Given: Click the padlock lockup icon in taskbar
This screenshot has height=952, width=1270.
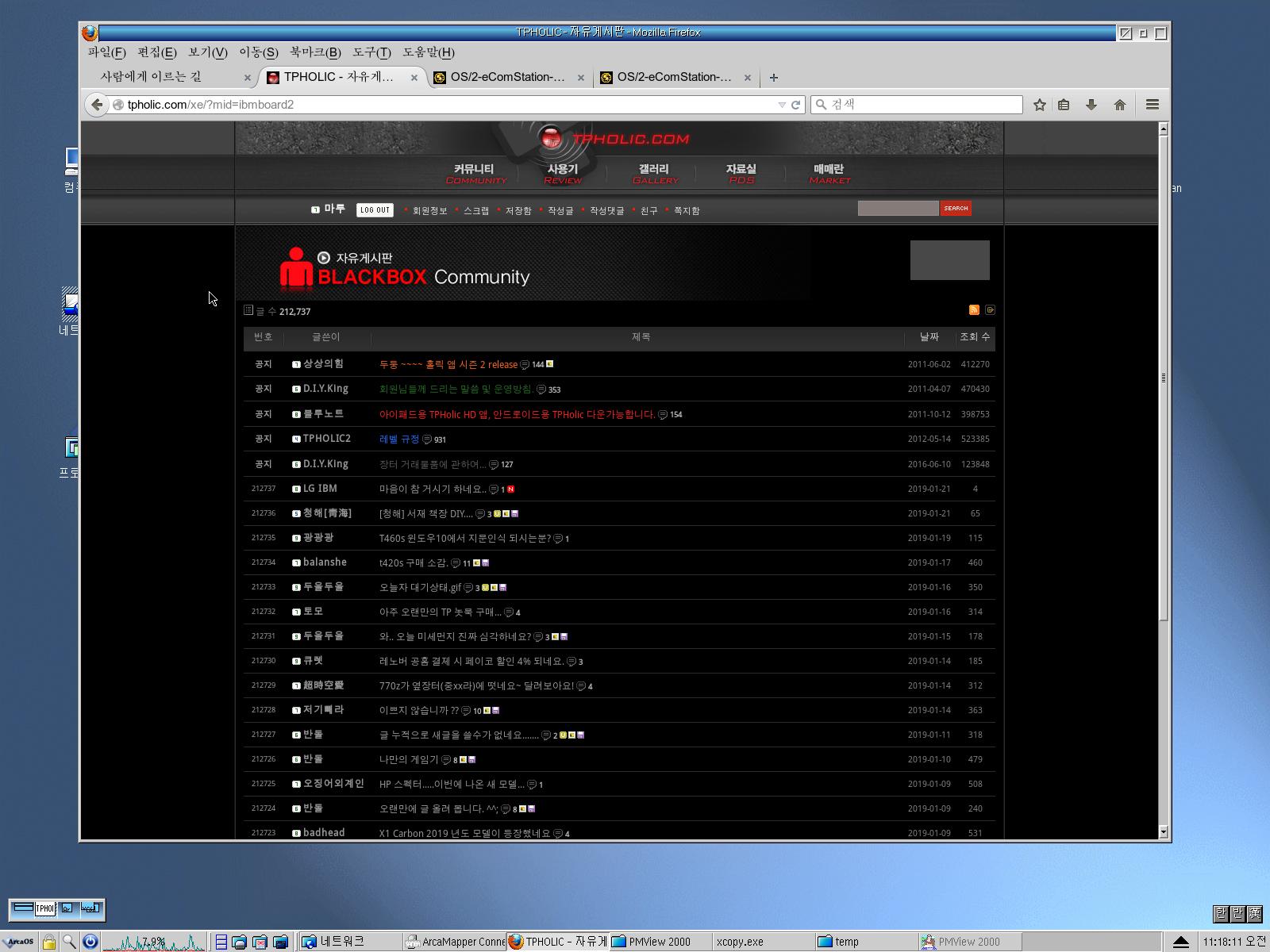Looking at the screenshot, I should [49, 942].
